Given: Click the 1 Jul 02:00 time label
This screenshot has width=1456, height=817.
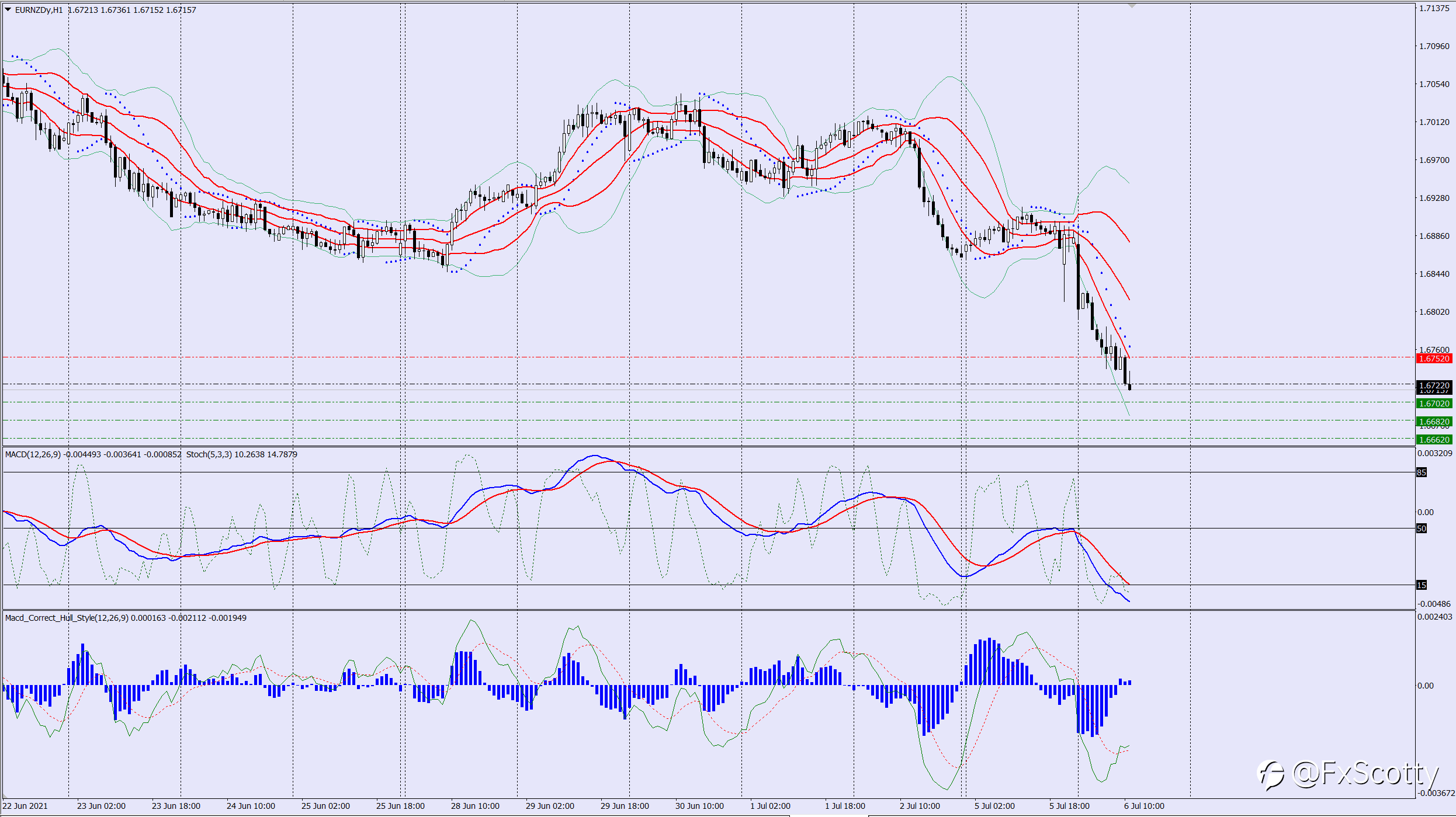Looking at the screenshot, I should (770, 806).
